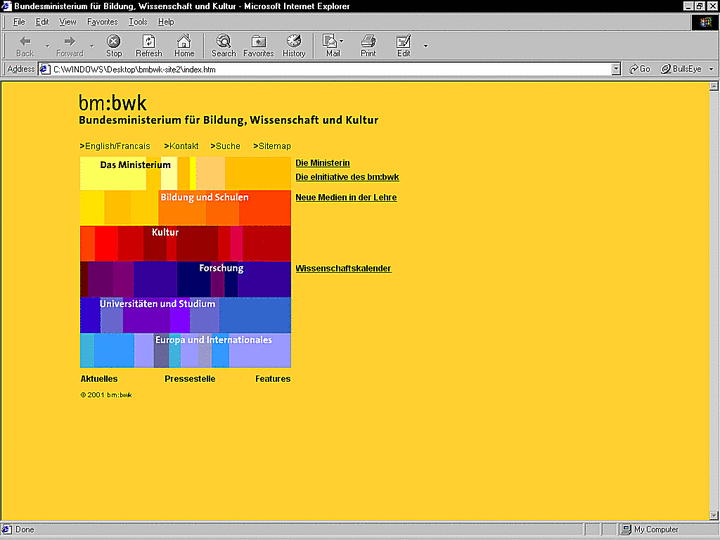Click the scrollbar down arrow
This screenshot has height=540, width=720.
[x=714, y=515]
